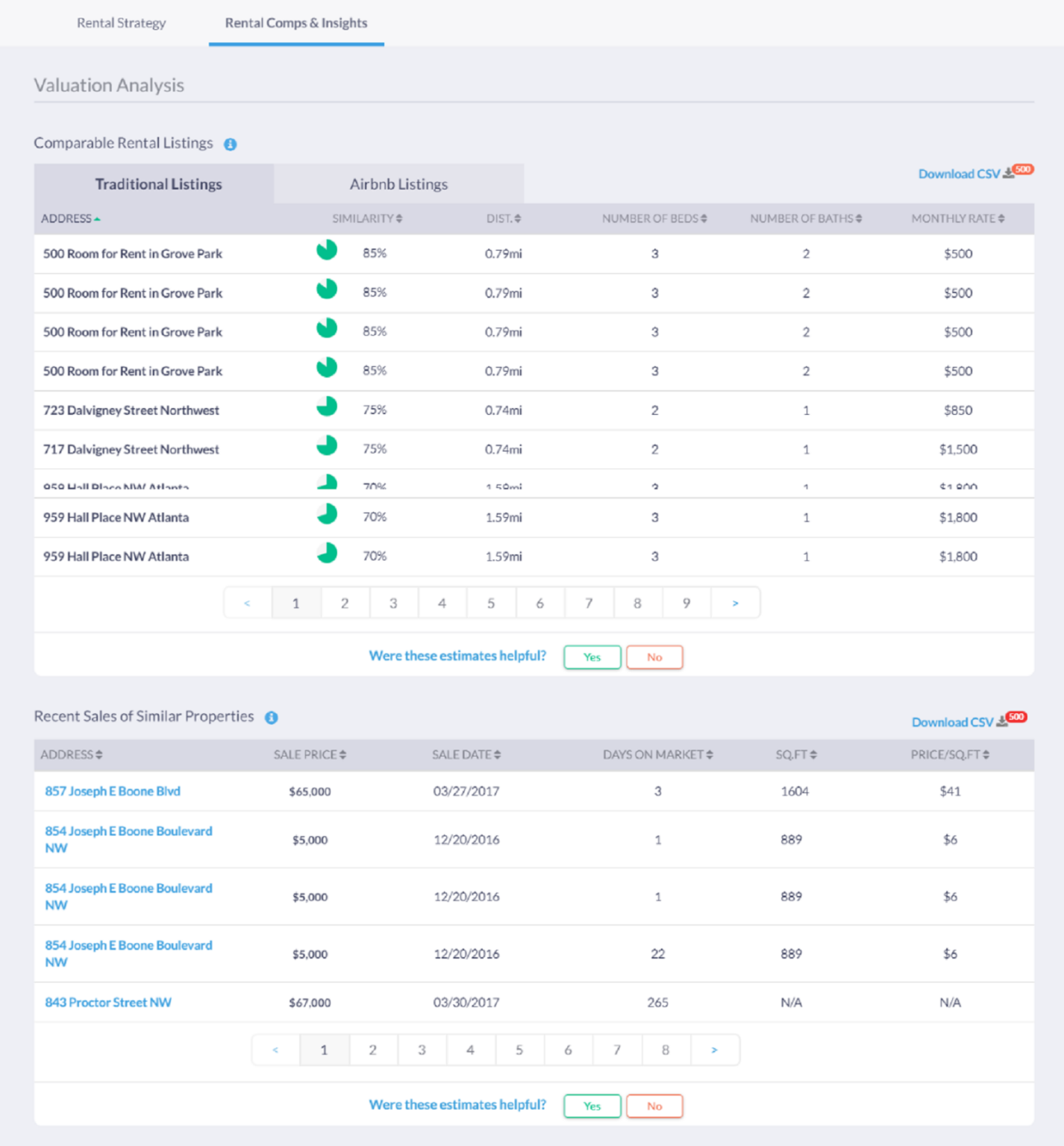Sort recent sales by Sale Price
The image size is (1064, 1146).
310,754
